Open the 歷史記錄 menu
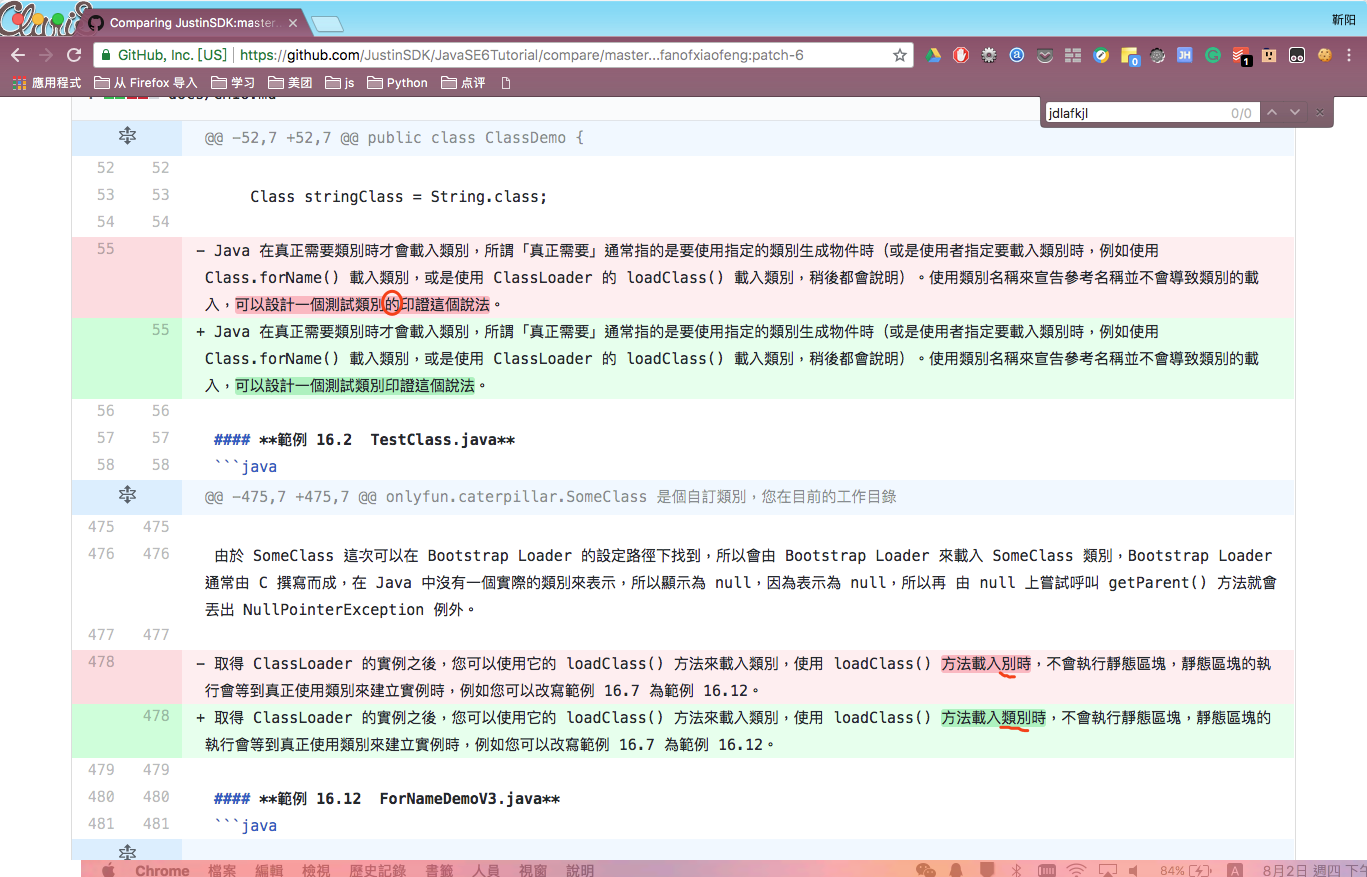This screenshot has width=1367, height=877. click(377, 870)
